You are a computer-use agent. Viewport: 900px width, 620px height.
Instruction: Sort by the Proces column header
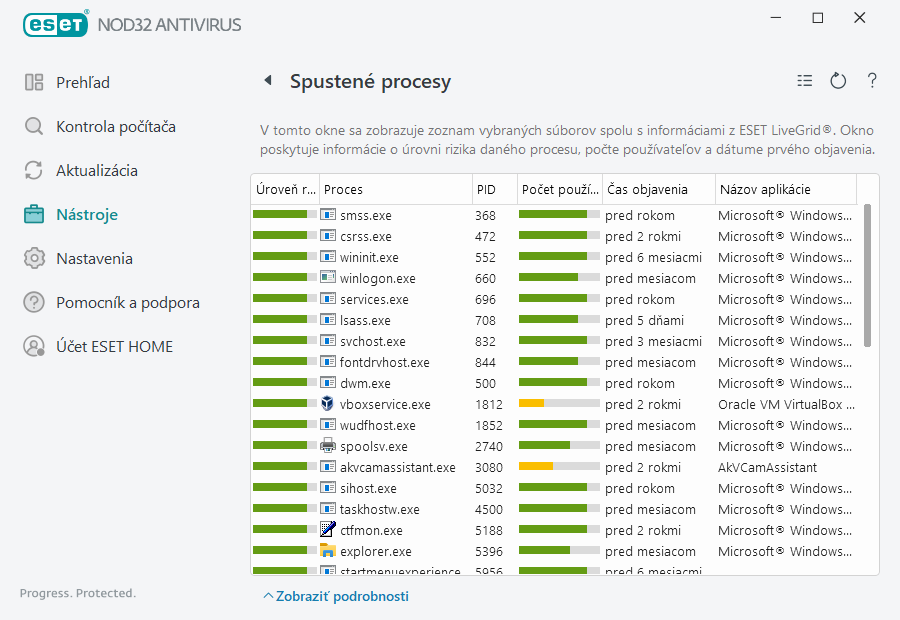coord(395,189)
